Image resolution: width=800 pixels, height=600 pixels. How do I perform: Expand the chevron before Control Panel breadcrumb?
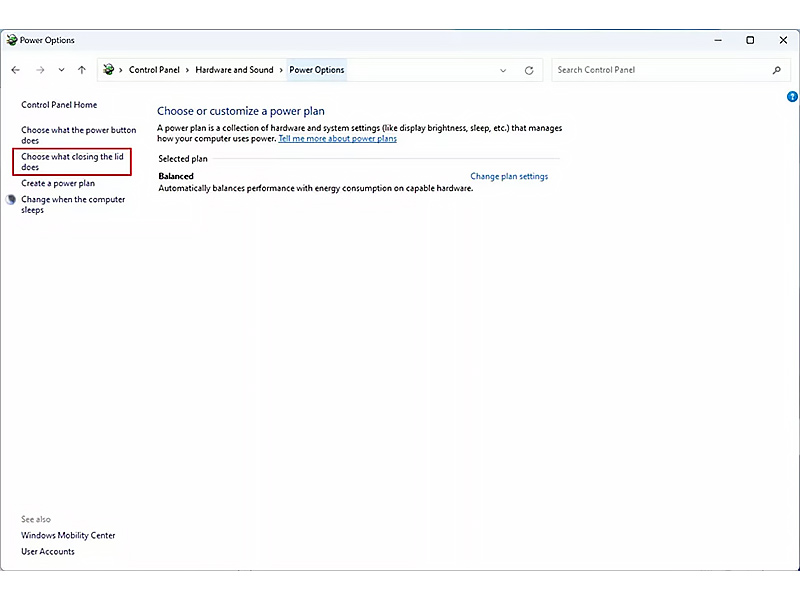[x=121, y=70]
